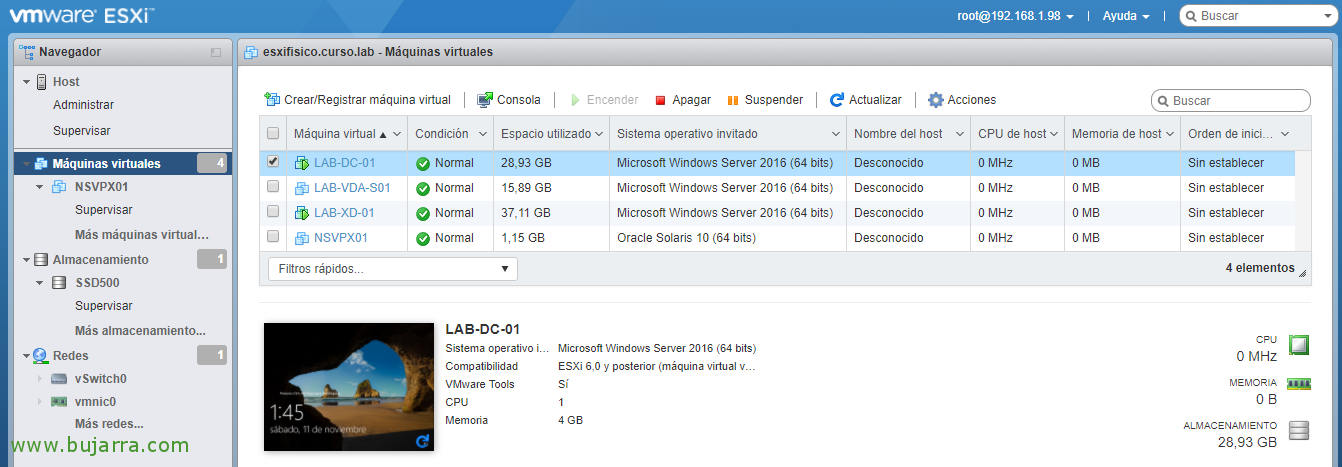
Task: Select Supervisar under Host
Action: [81, 131]
